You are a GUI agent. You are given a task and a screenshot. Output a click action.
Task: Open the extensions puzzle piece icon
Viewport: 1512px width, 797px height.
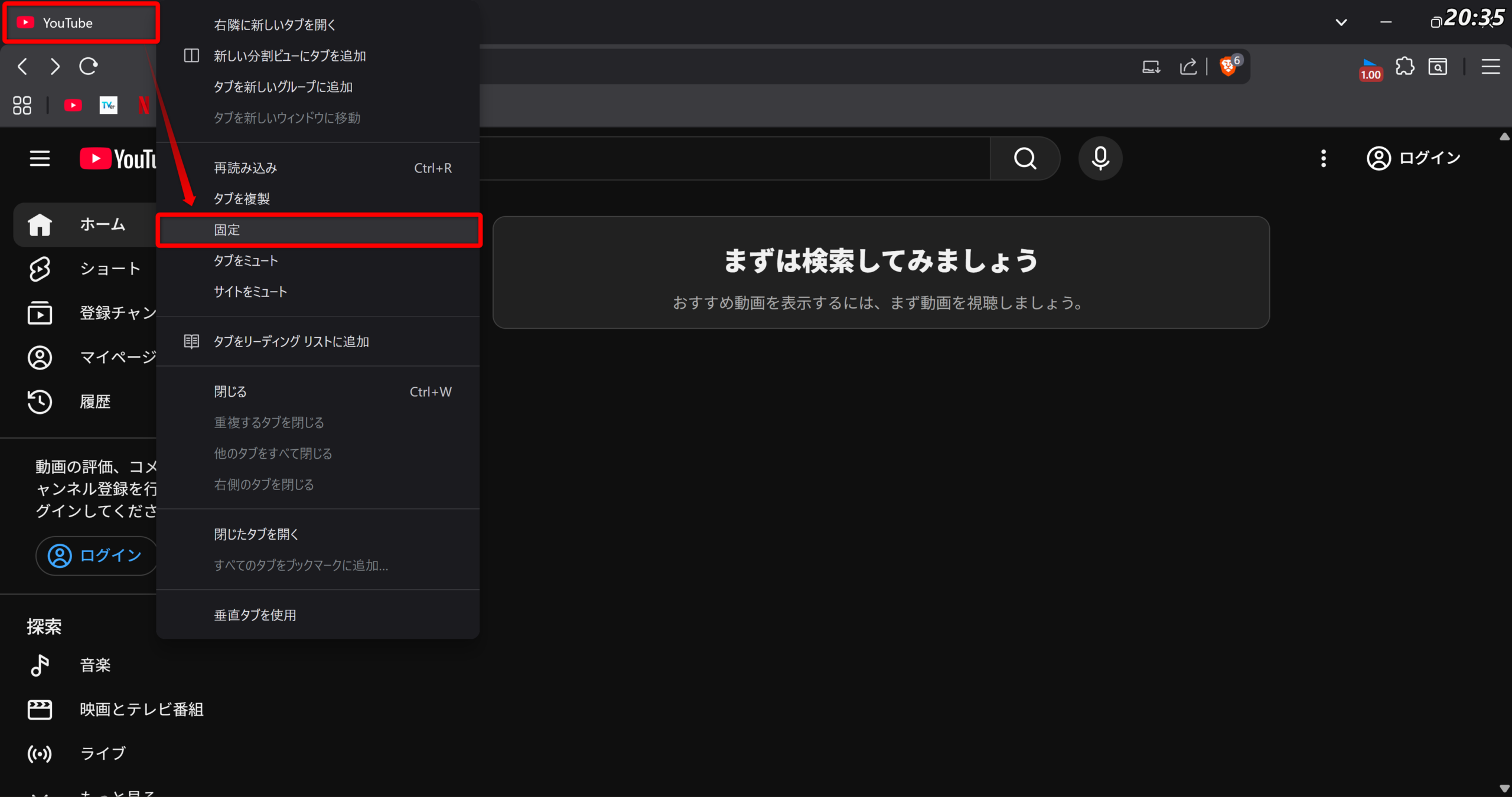coord(1405,67)
